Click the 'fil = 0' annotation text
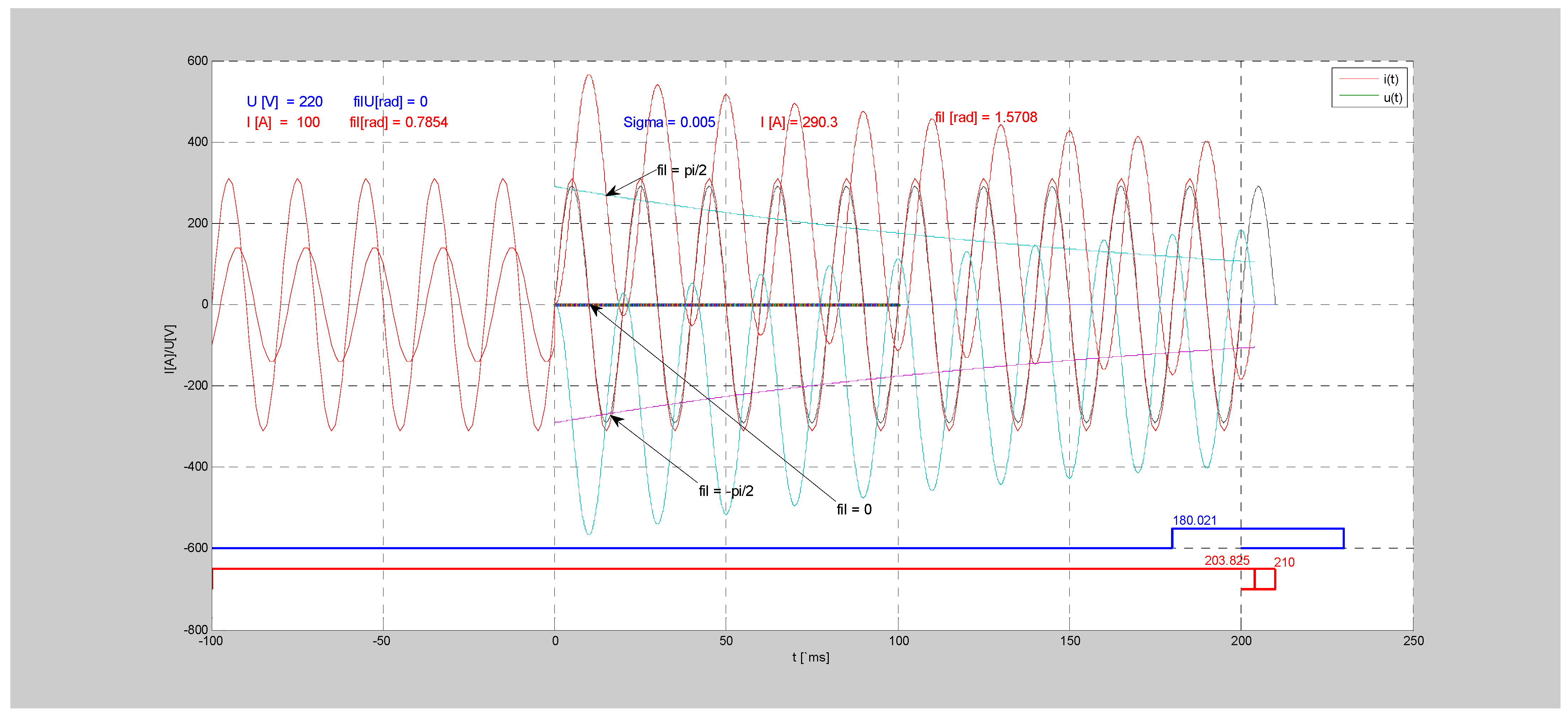Image resolution: width=1568 pixels, height=718 pixels. pyautogui.click(x=854, y=509)
